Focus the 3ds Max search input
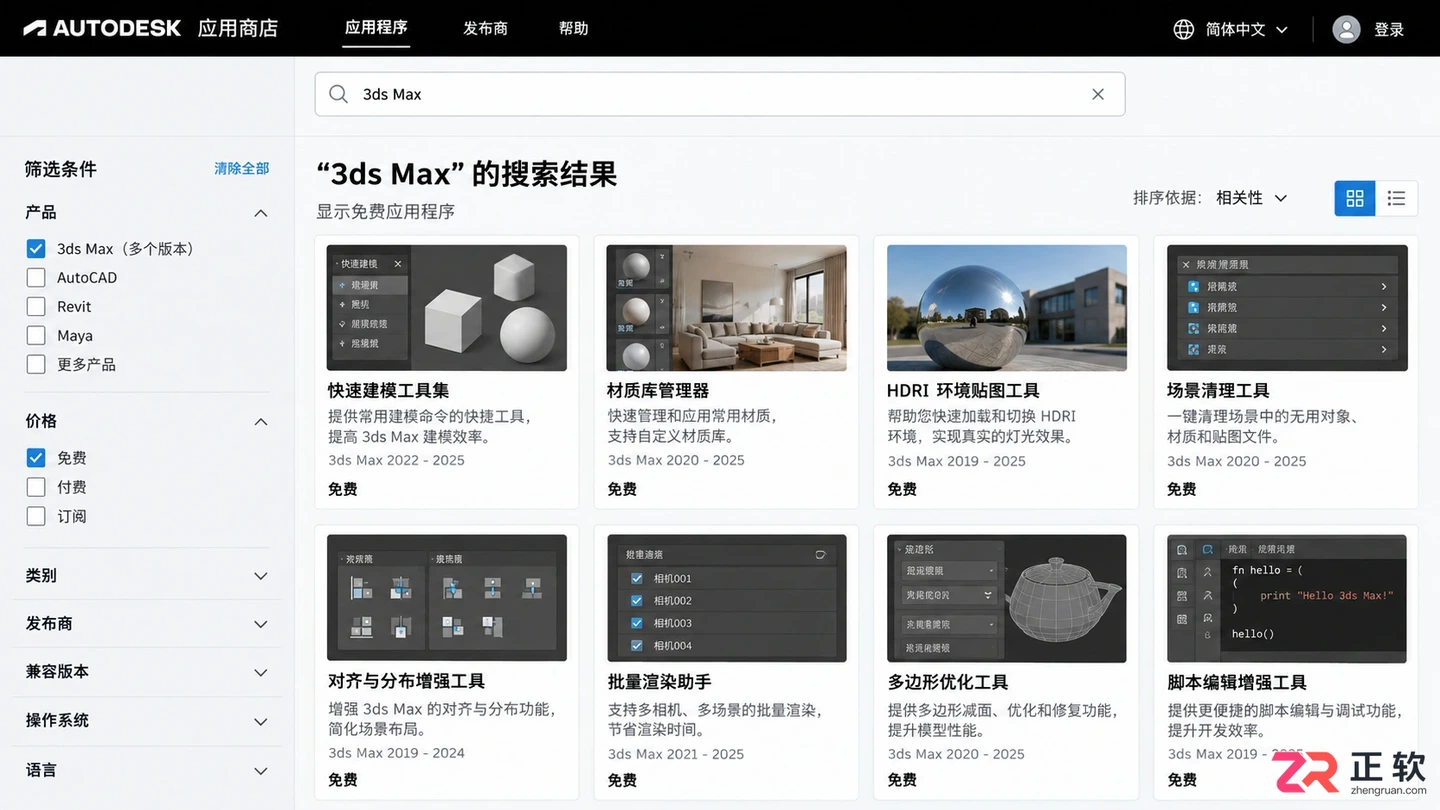 [720, 94]
